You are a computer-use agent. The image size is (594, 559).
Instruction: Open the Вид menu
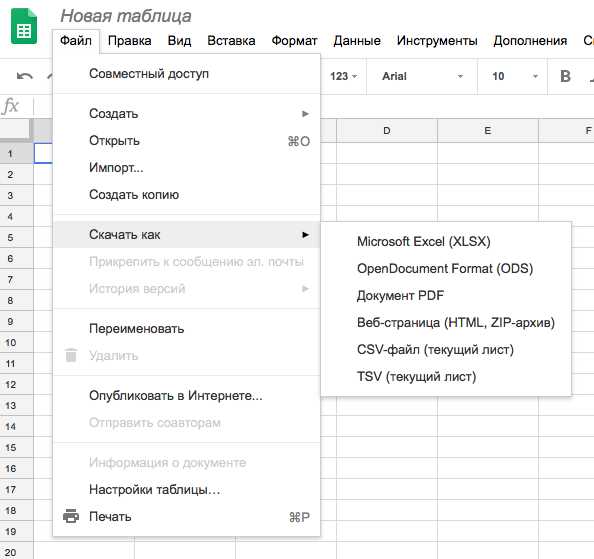tap(179, 41)
